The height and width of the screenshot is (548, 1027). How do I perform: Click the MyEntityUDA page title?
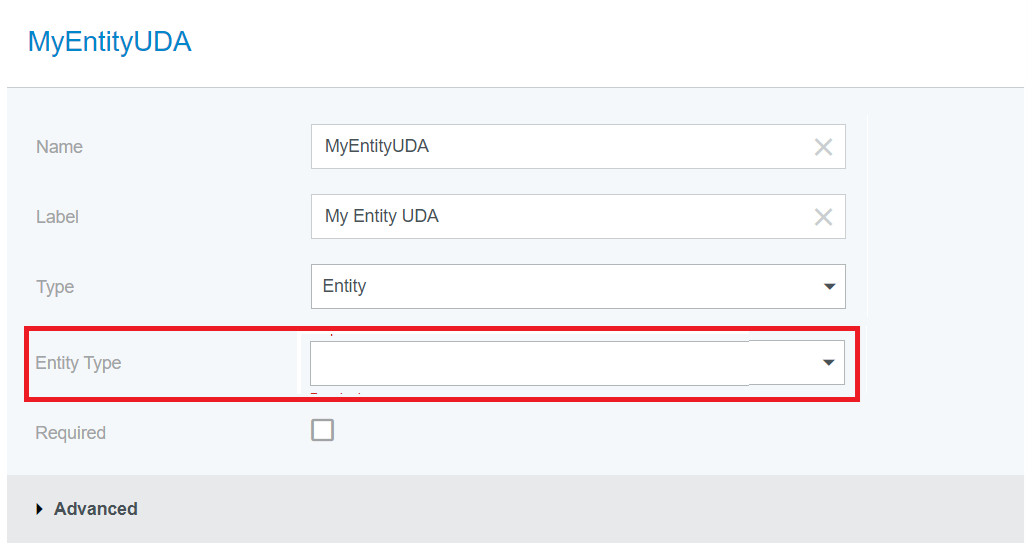tap(109, 42)
